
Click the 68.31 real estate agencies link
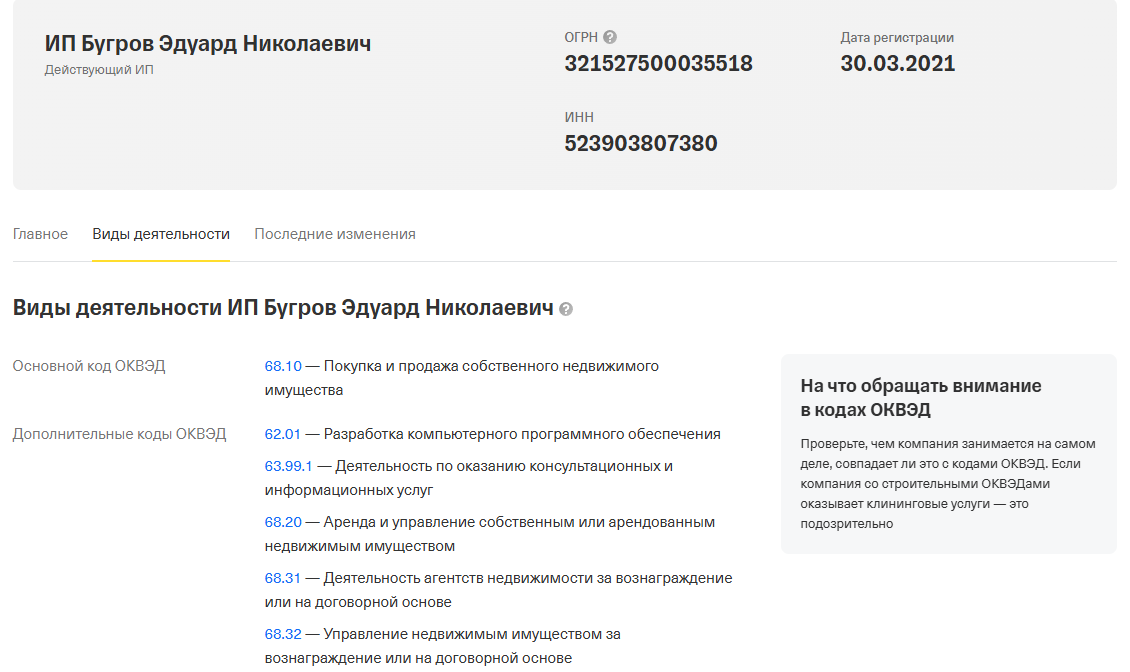point(283,577)
